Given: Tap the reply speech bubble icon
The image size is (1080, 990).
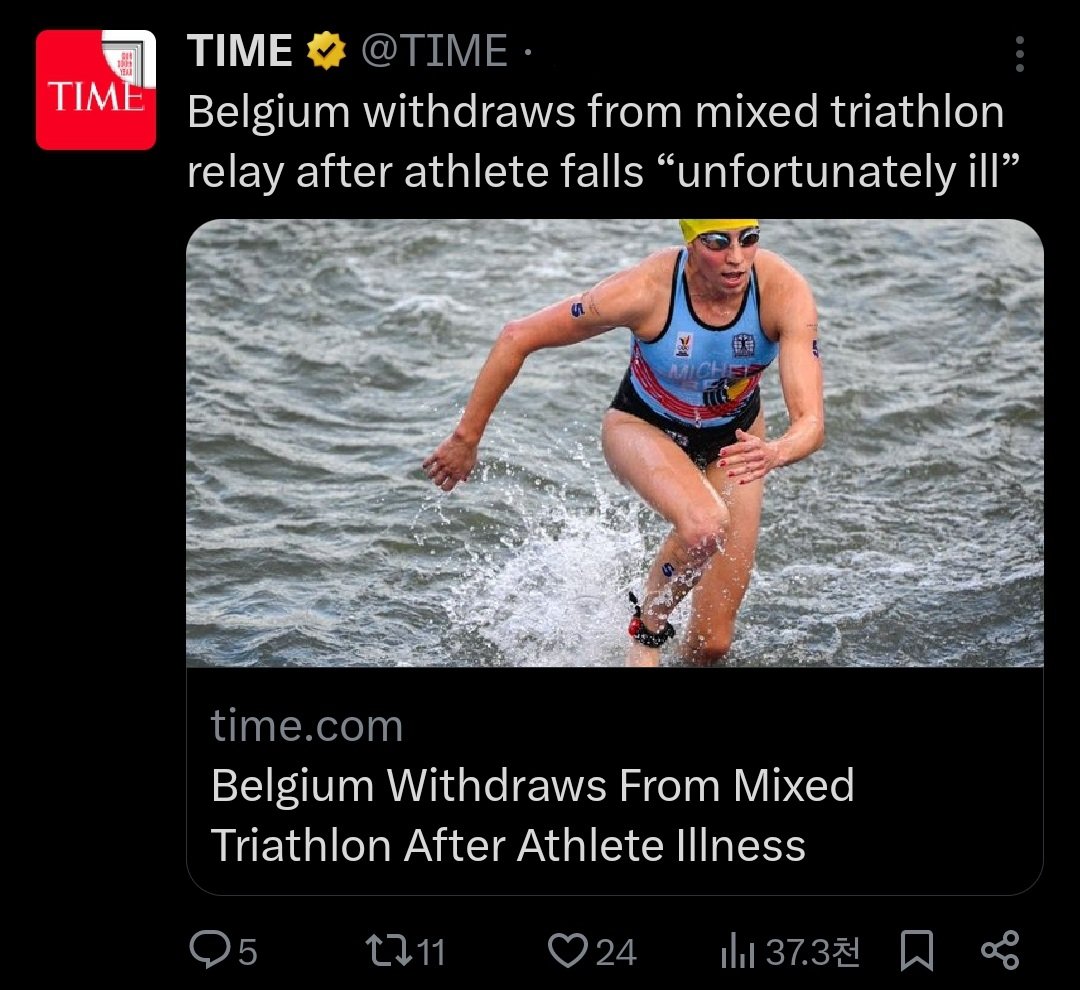Looking at the screenshot, I should [208, 950].
